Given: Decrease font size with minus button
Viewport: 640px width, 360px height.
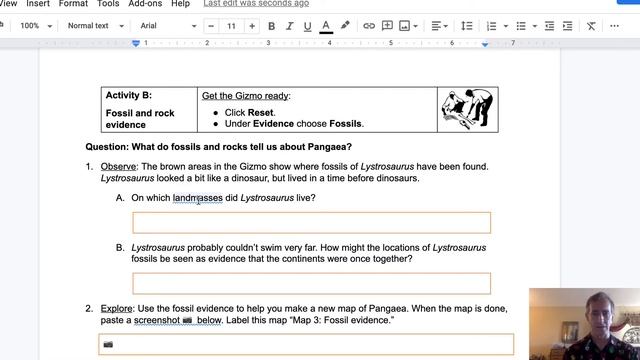Looking at the screenshot, I should 211,26.
